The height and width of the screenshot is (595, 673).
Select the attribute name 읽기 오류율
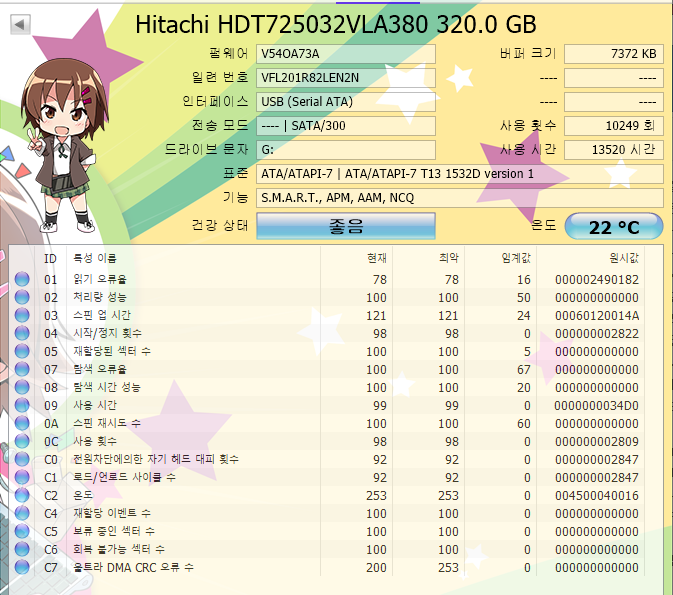coord(100,279)
